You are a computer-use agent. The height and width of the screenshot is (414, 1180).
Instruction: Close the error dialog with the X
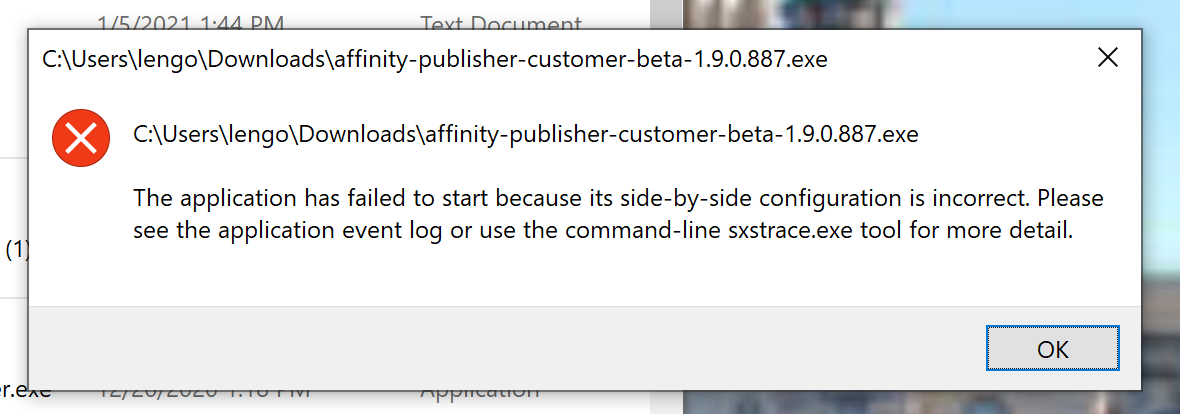point(1107,58)
